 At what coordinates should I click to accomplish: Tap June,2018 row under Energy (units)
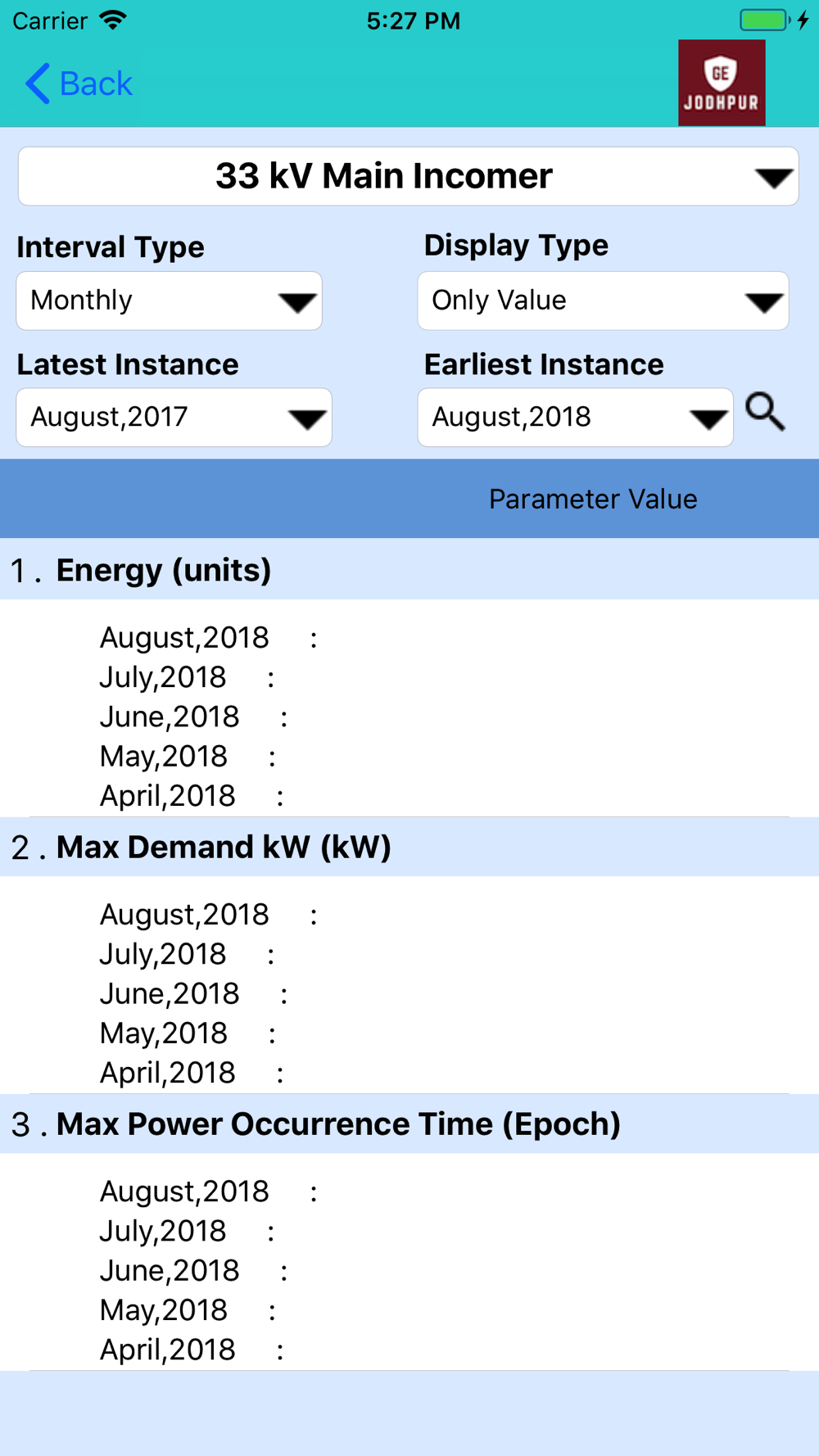click(x=194, y=717)
